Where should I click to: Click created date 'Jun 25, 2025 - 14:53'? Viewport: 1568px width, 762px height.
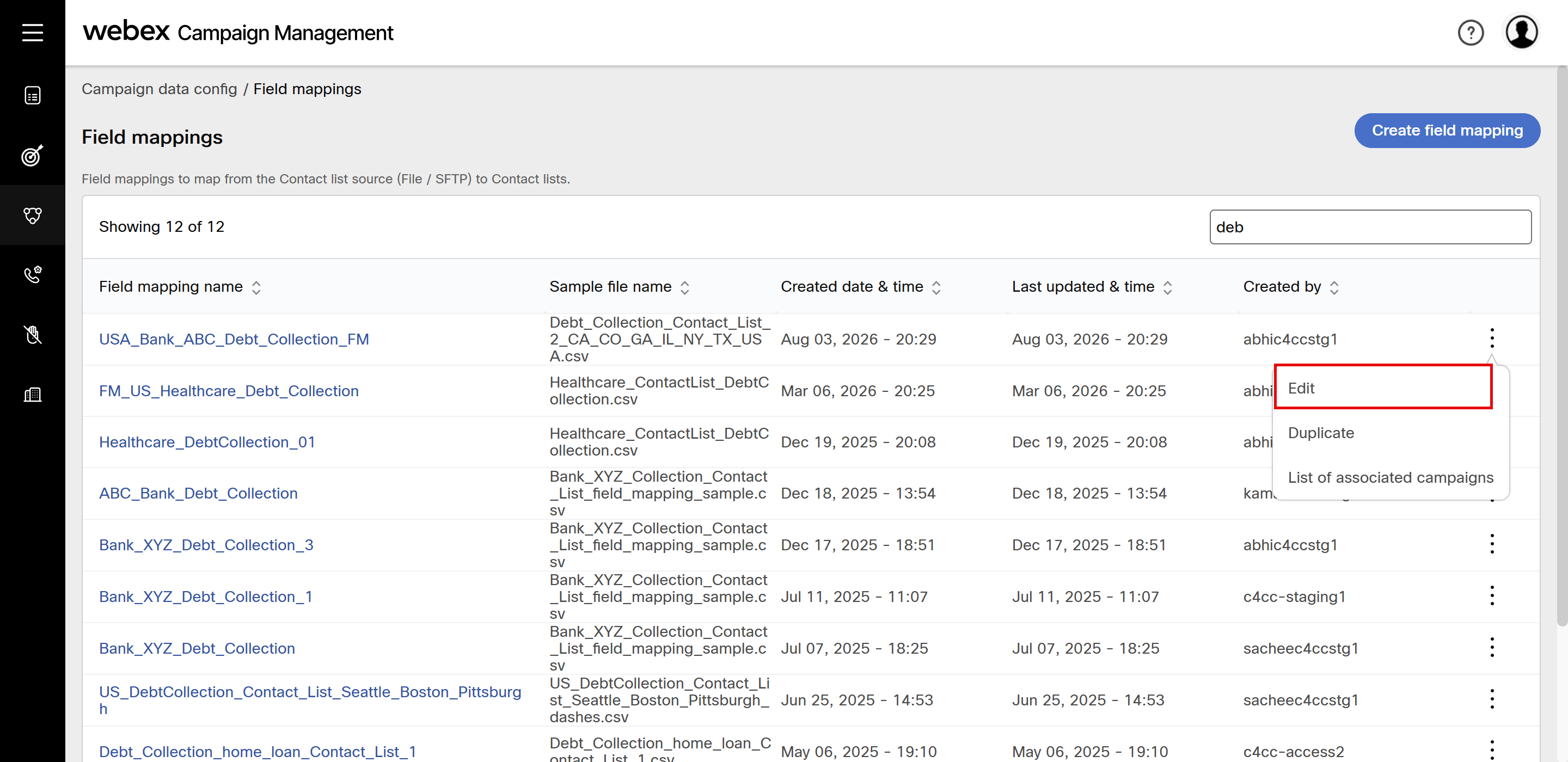tap(857, 700)
